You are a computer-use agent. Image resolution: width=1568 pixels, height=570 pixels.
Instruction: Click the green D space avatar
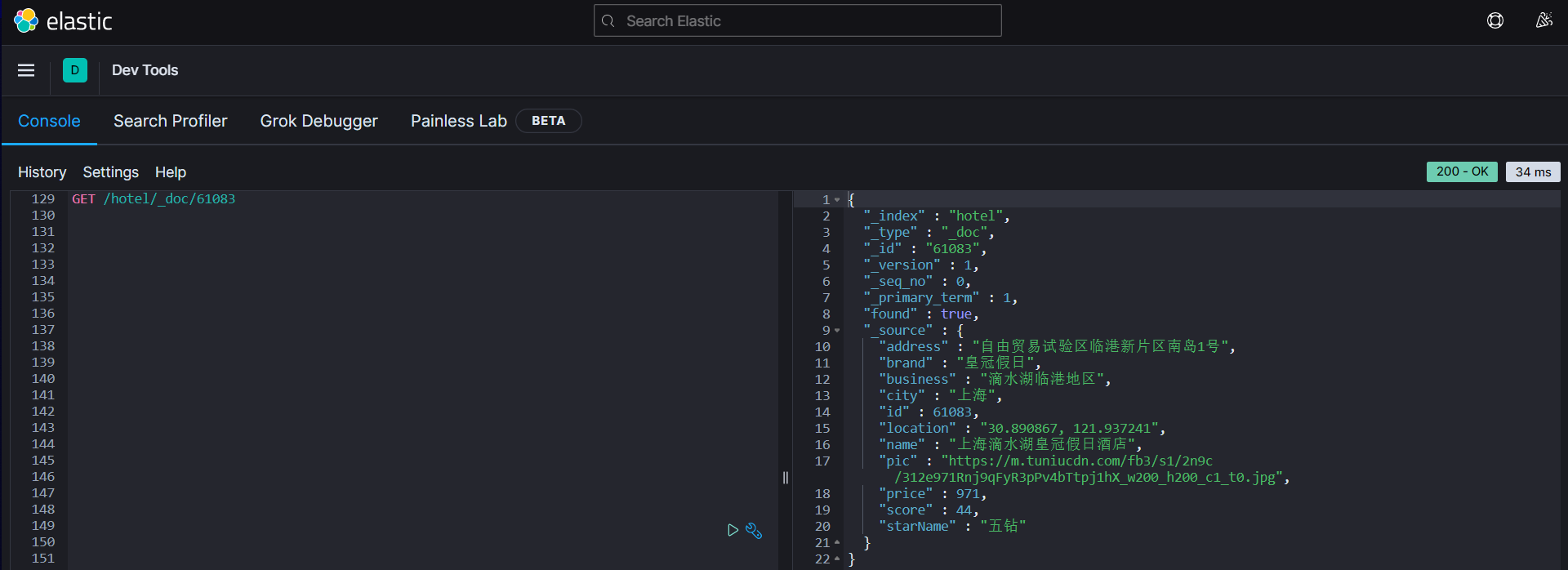point(75,70)
